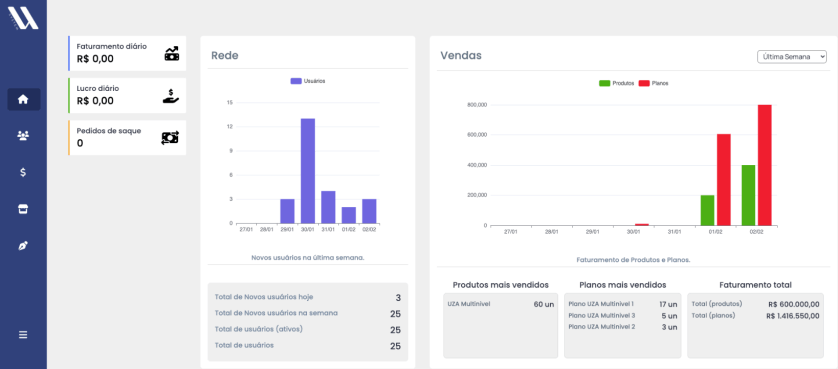Open the Home dashboard icon in sidebar

[x=23, y=99]
